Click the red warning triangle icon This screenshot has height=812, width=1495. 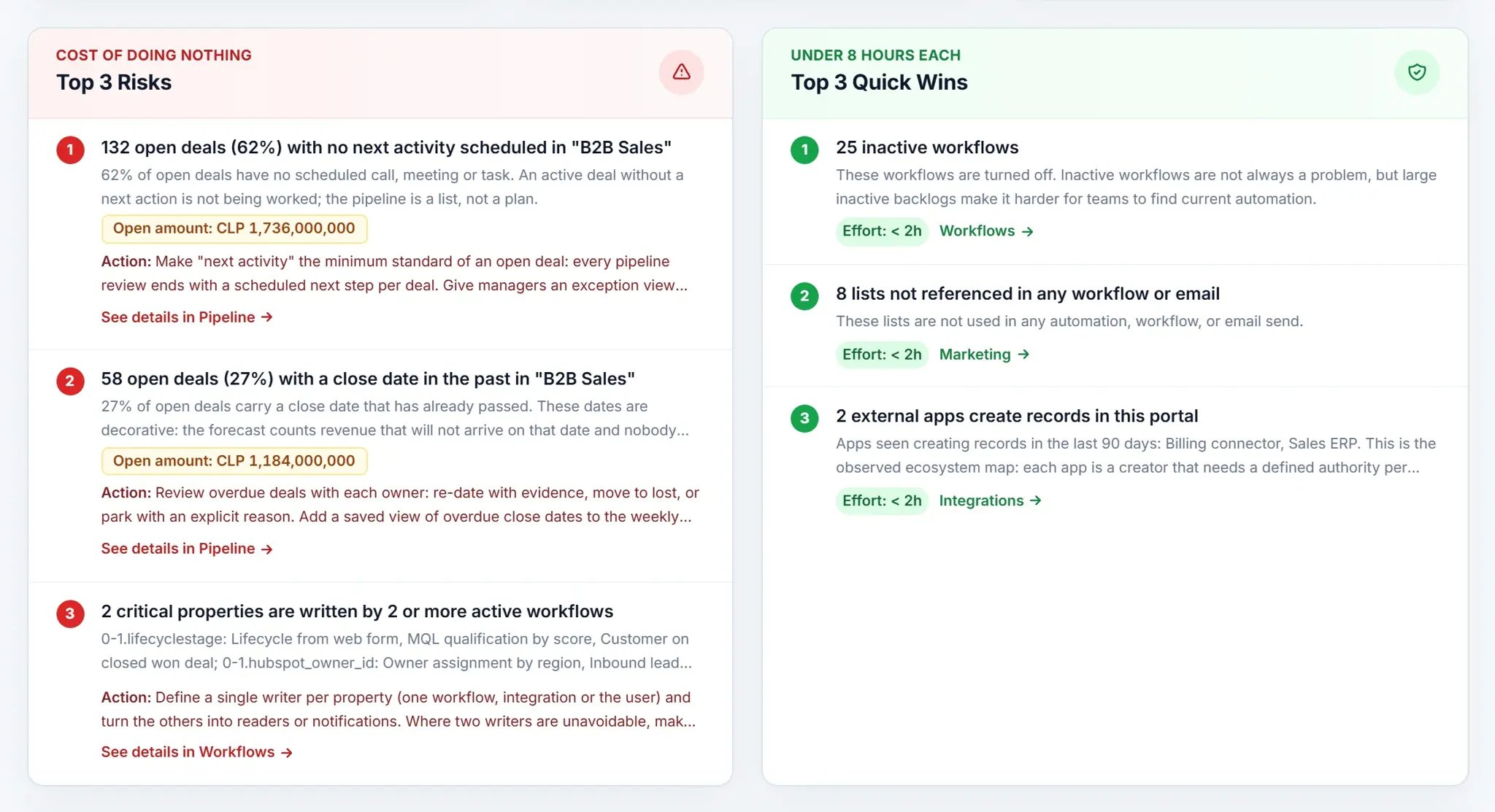(x=681, y=71)
